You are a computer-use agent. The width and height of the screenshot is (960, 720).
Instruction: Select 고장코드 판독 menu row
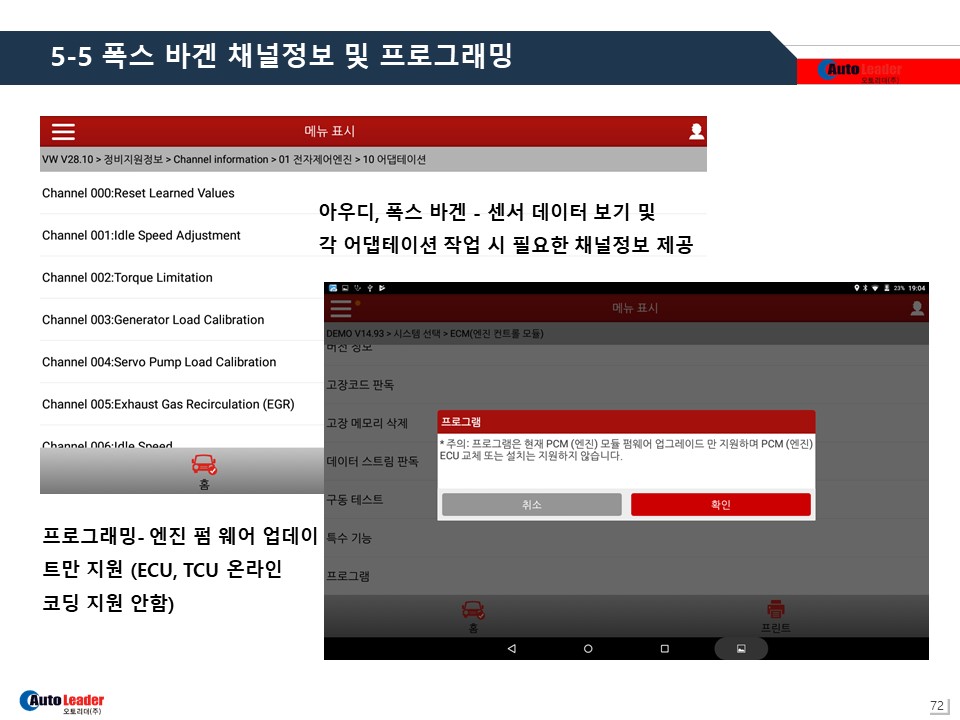626,385
